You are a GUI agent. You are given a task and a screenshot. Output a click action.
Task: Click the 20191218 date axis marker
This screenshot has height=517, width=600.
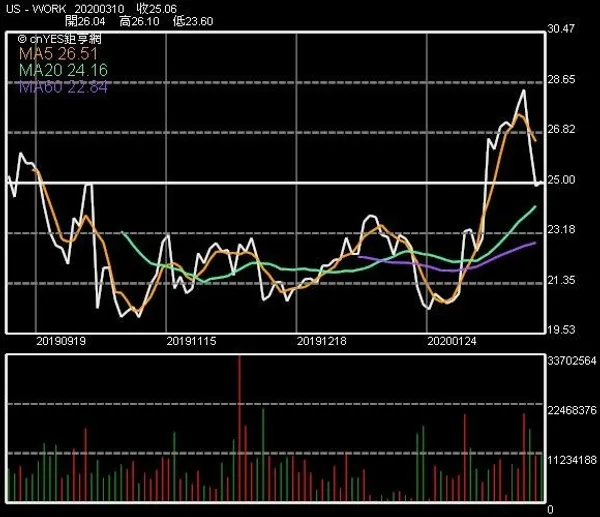(322, 341)
